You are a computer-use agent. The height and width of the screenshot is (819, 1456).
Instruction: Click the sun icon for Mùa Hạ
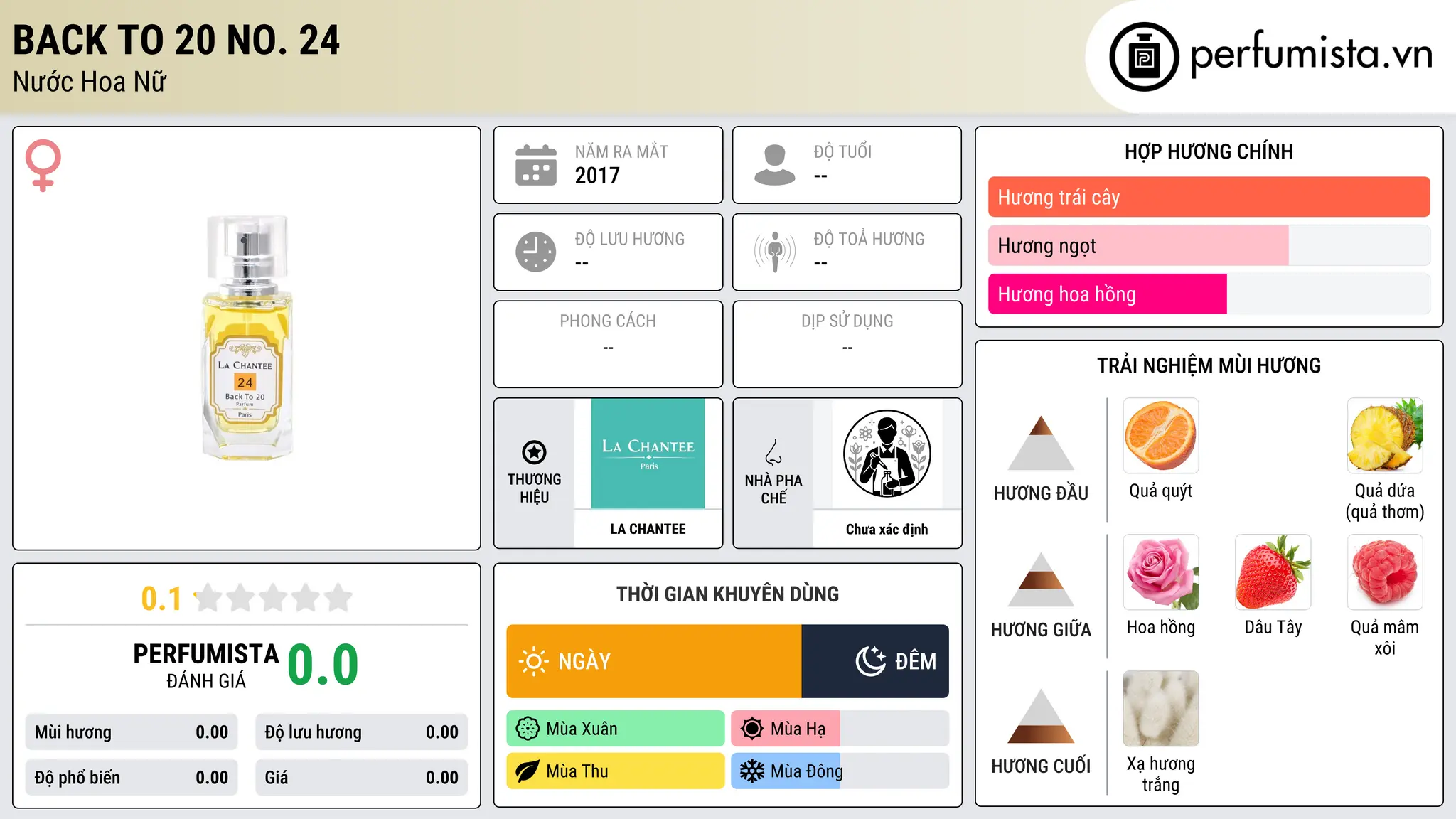(x=752, y=729)
